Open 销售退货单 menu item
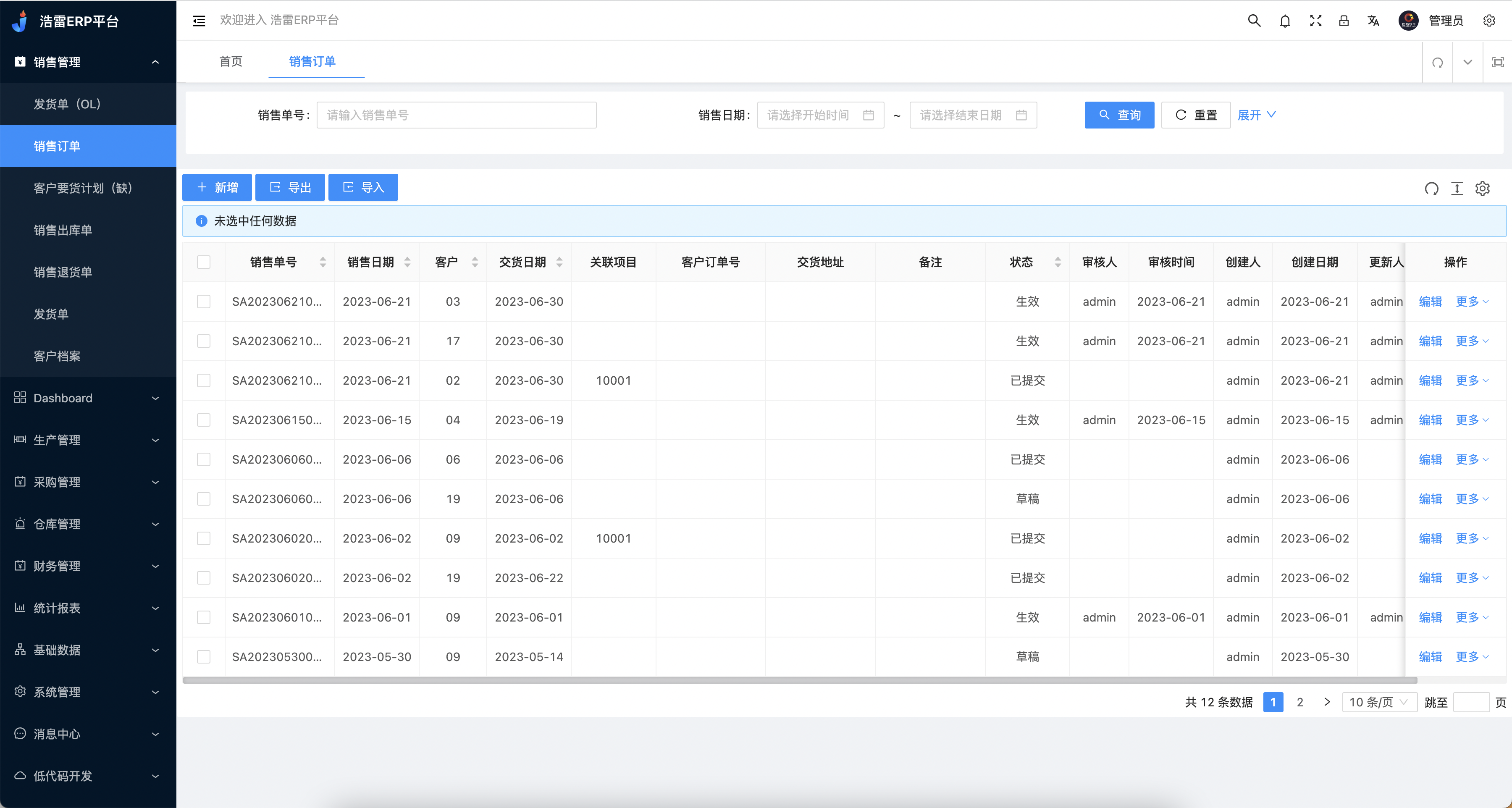The height and width of the screenshot is (808, 1512). tap(88, 272)
